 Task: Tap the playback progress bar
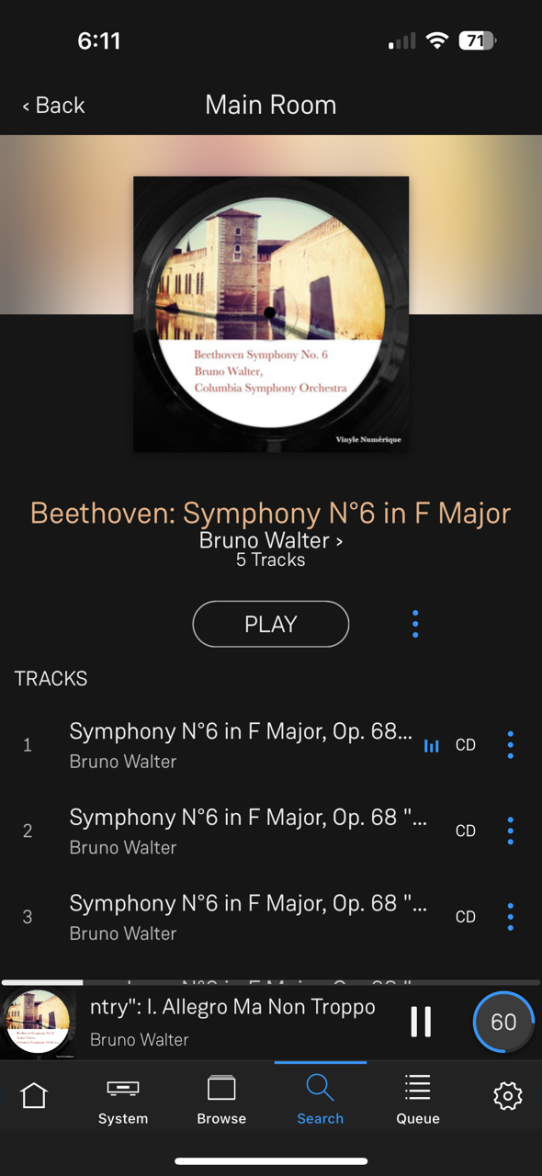(271, 982)
